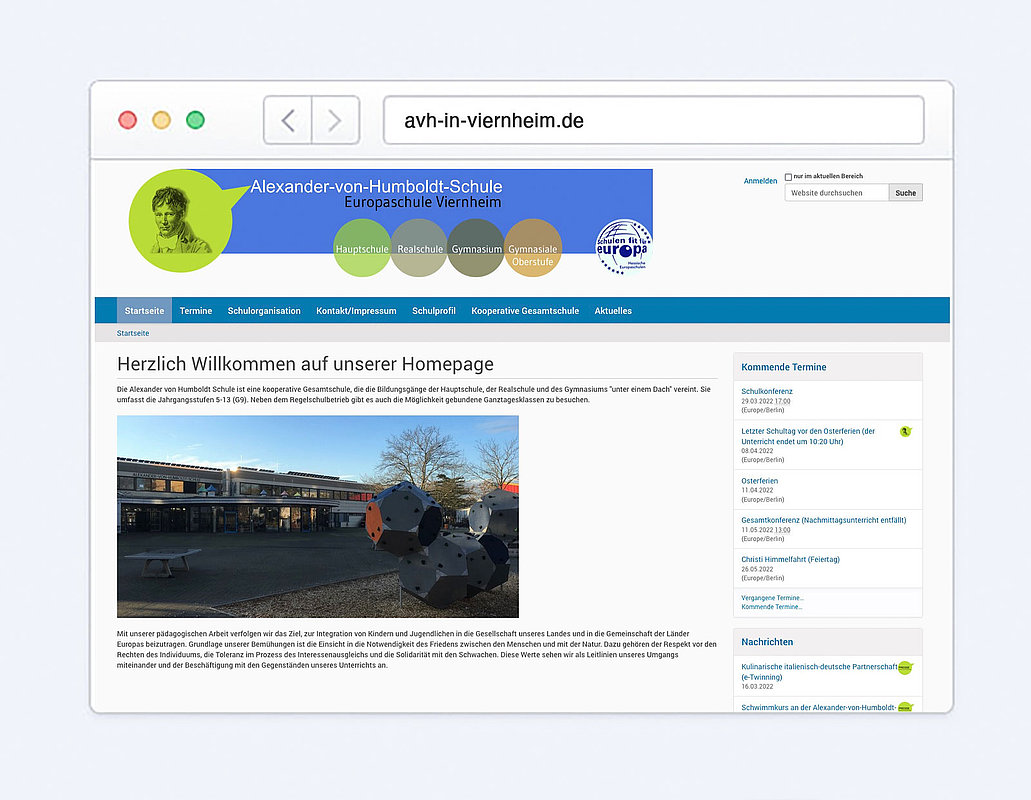1031x800 pixels.
Task: Click the school building photo
Action: [x=318, y=516]
